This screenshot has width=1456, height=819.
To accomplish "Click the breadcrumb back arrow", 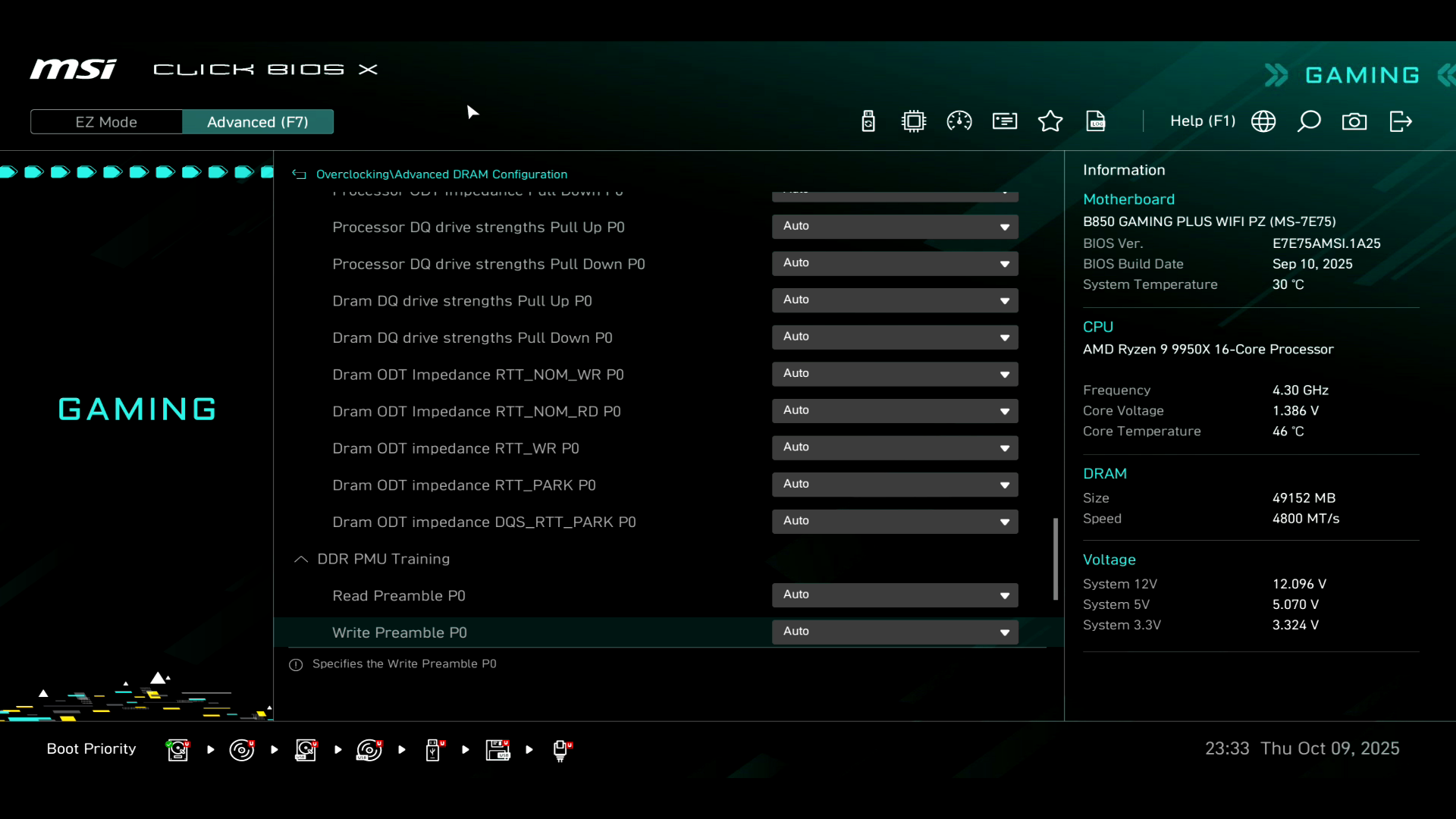I will pos(300,174).
